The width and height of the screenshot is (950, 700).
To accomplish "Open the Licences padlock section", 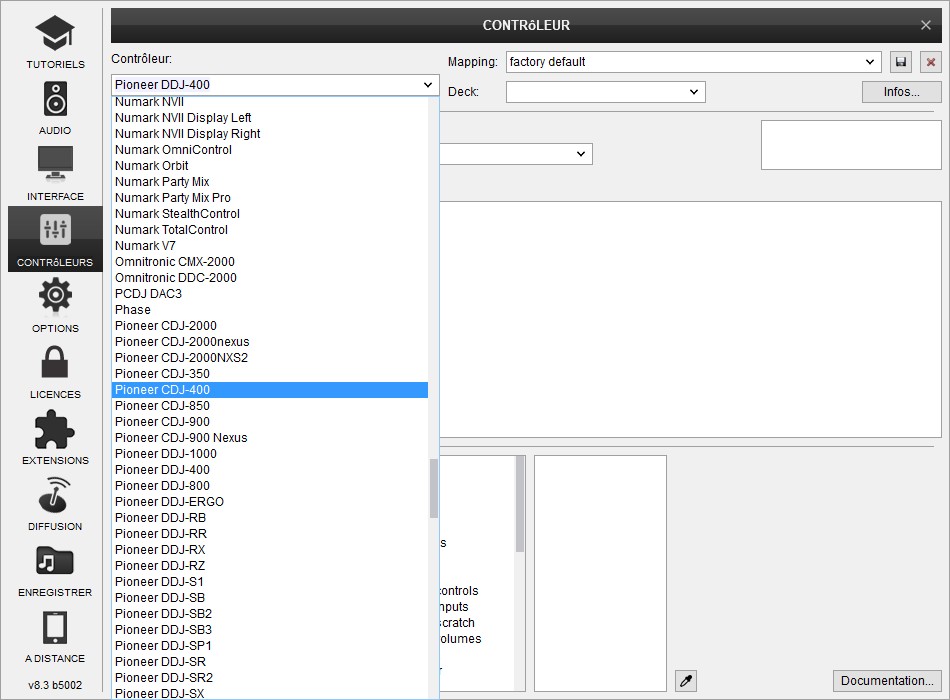I will pyautogui.click(x=55, y=372).
